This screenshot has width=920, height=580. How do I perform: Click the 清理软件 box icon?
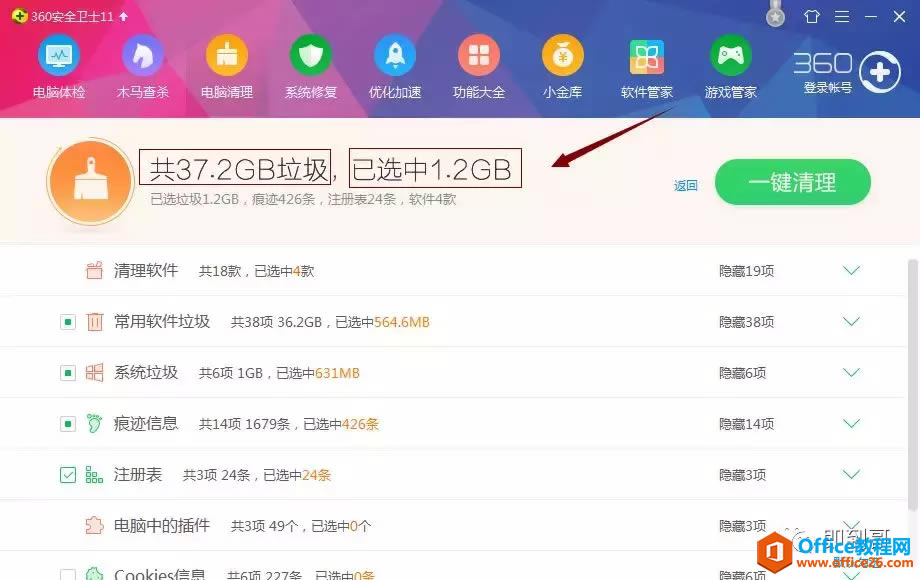[x=94, y=270]
